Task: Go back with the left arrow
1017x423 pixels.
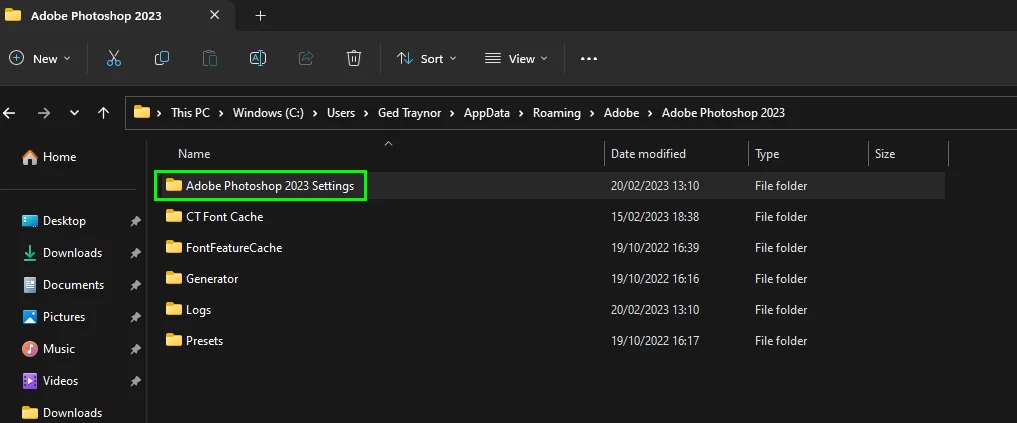Action: tap(9, 113)
